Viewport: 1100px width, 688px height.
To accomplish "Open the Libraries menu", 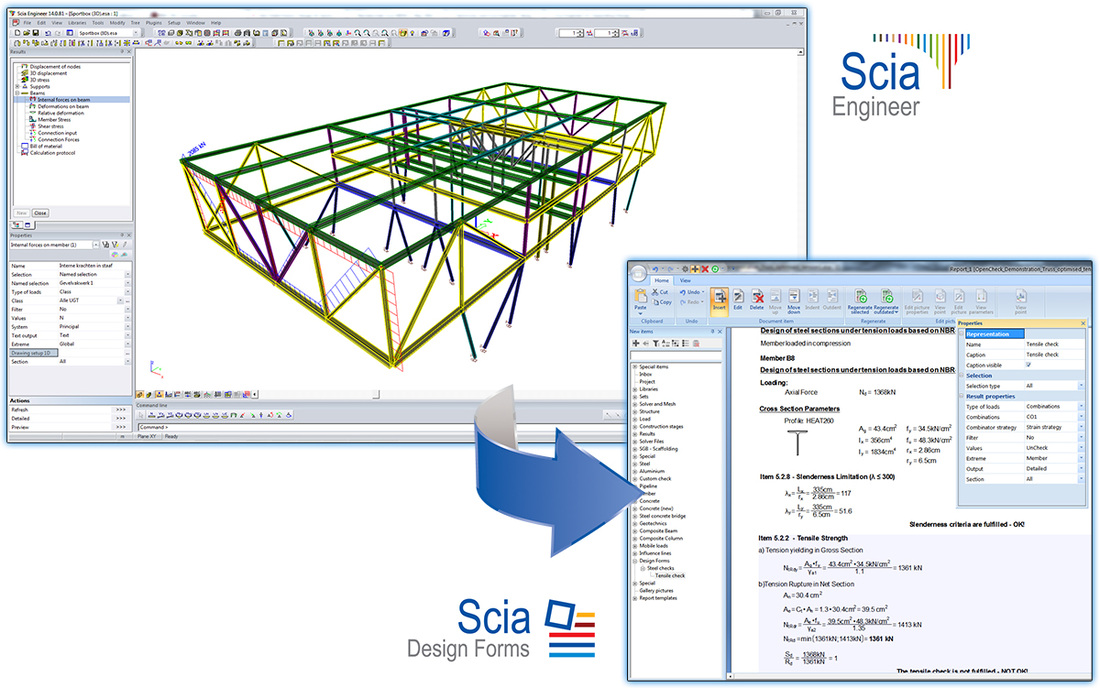I will tap(77, 23).
